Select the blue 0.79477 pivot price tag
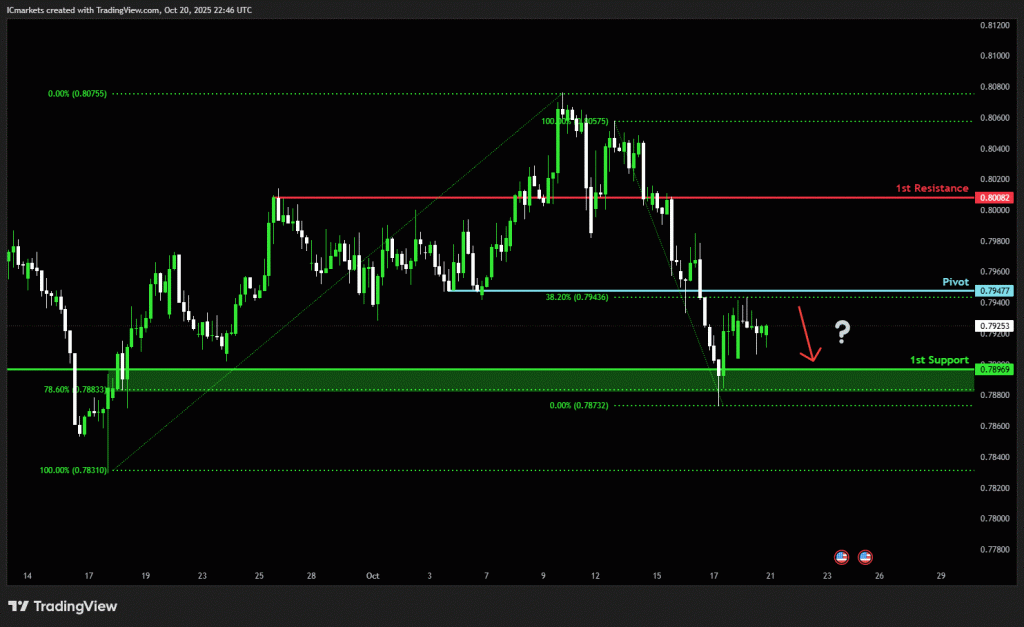The height and width of the screenshot is (627, 1024). tap(995, 291)
